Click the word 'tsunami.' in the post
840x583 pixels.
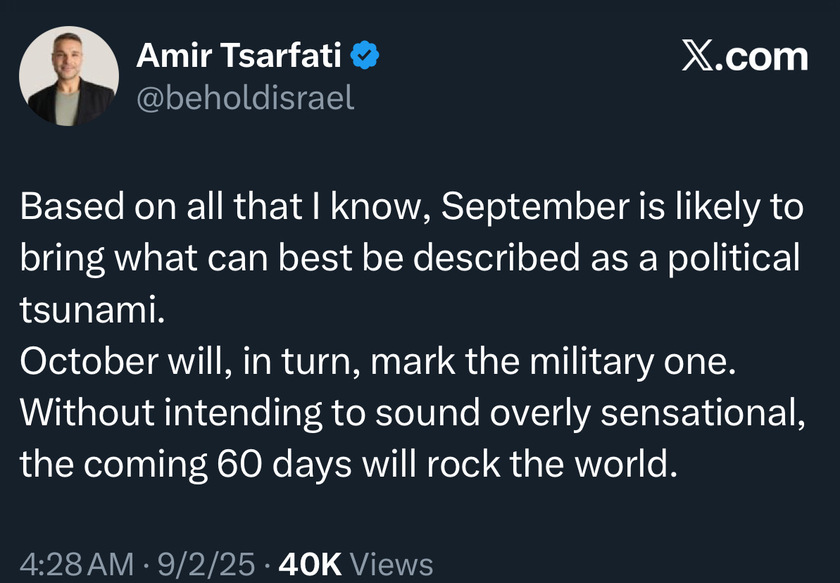(x=92, y=310)
